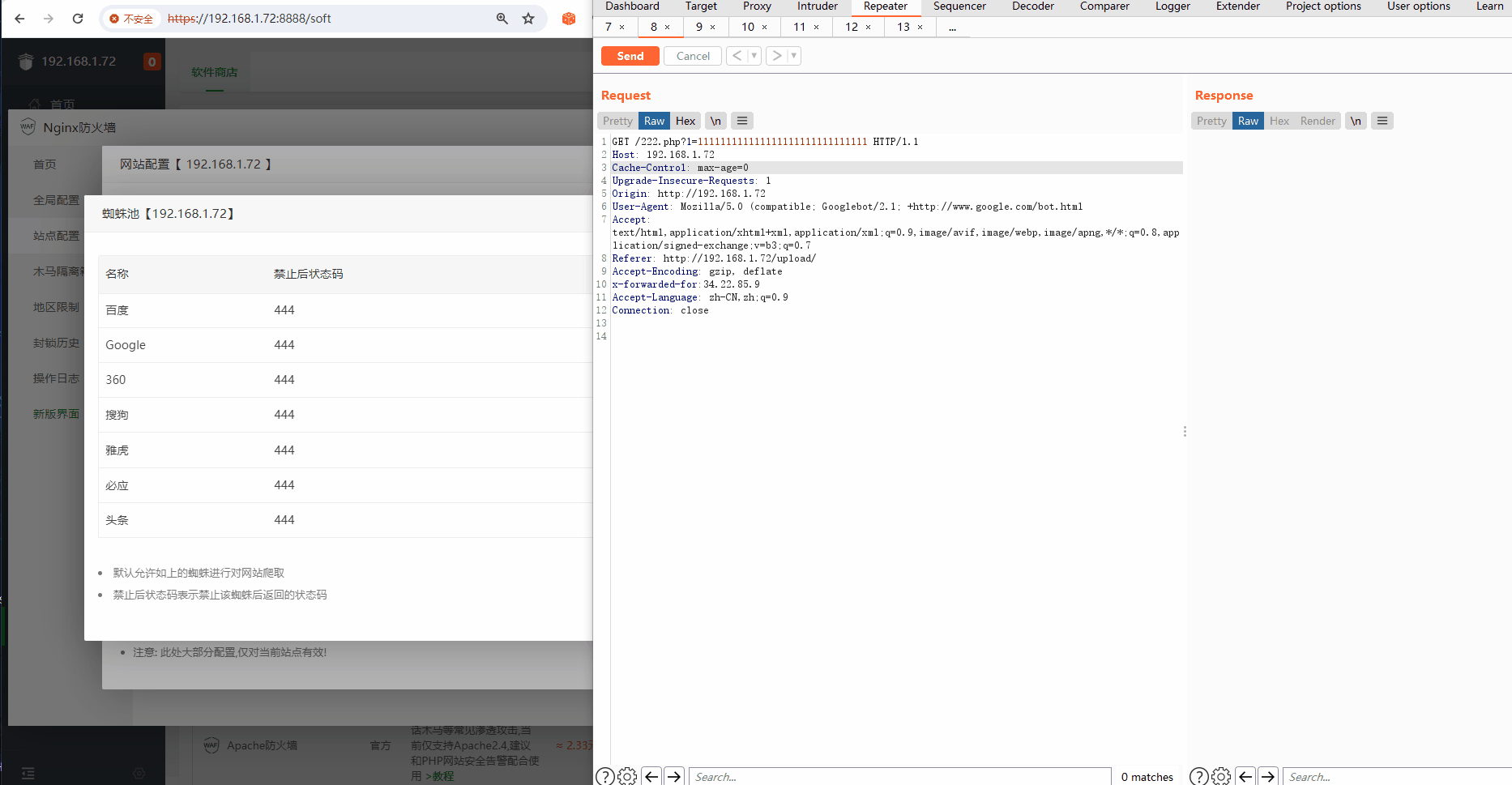
Task: Open Project options tab
Action: click(1323, 6)
